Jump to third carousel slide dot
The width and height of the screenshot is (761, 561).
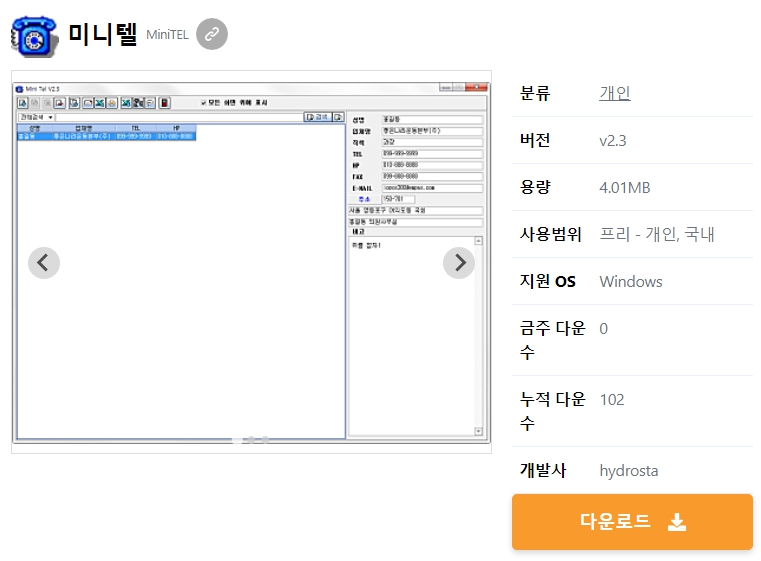point(265,440)
